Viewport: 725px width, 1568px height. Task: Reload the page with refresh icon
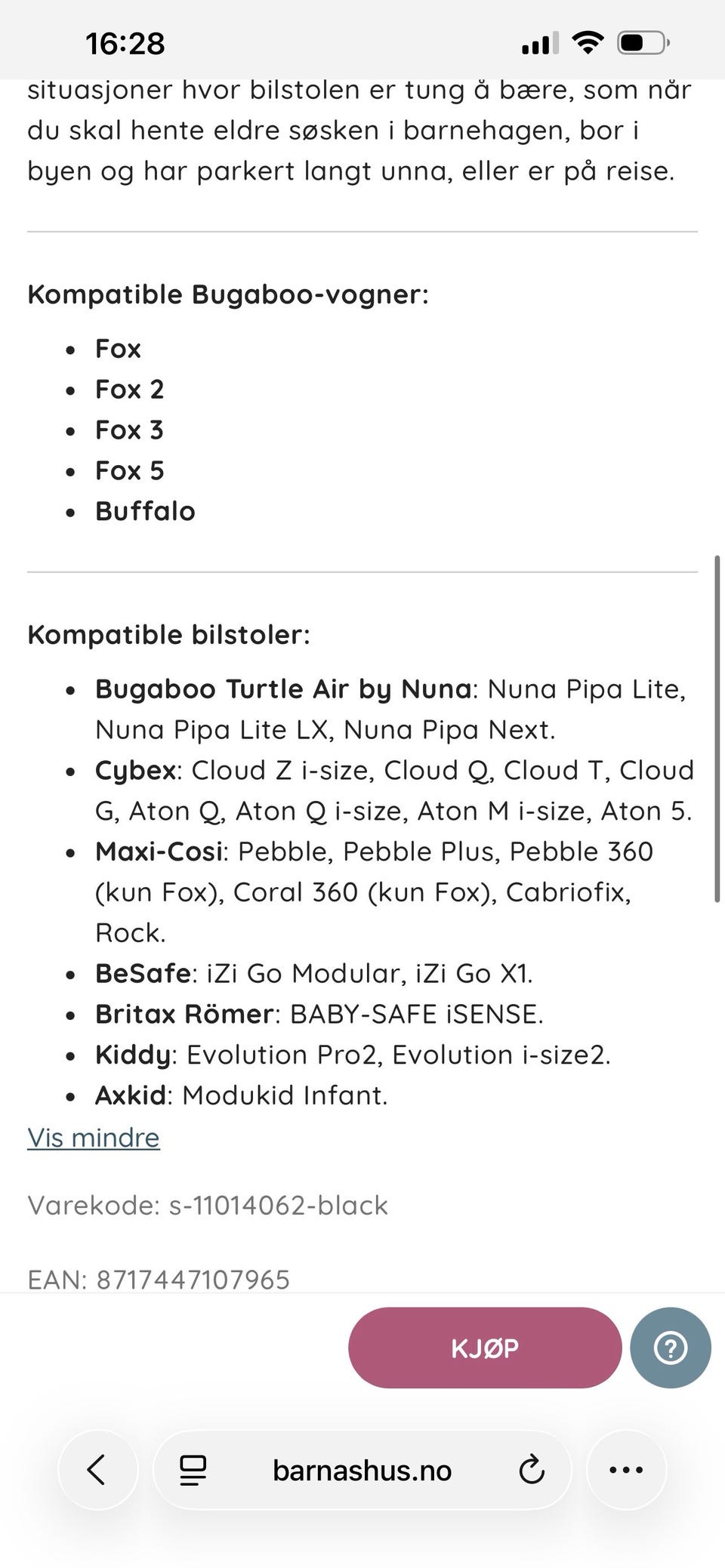click(531, 1470)
